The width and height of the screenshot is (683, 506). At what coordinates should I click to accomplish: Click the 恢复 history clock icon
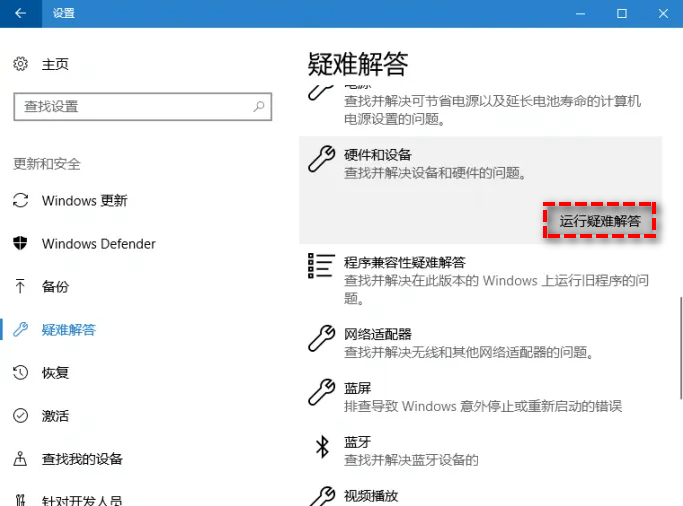point(20,372)
